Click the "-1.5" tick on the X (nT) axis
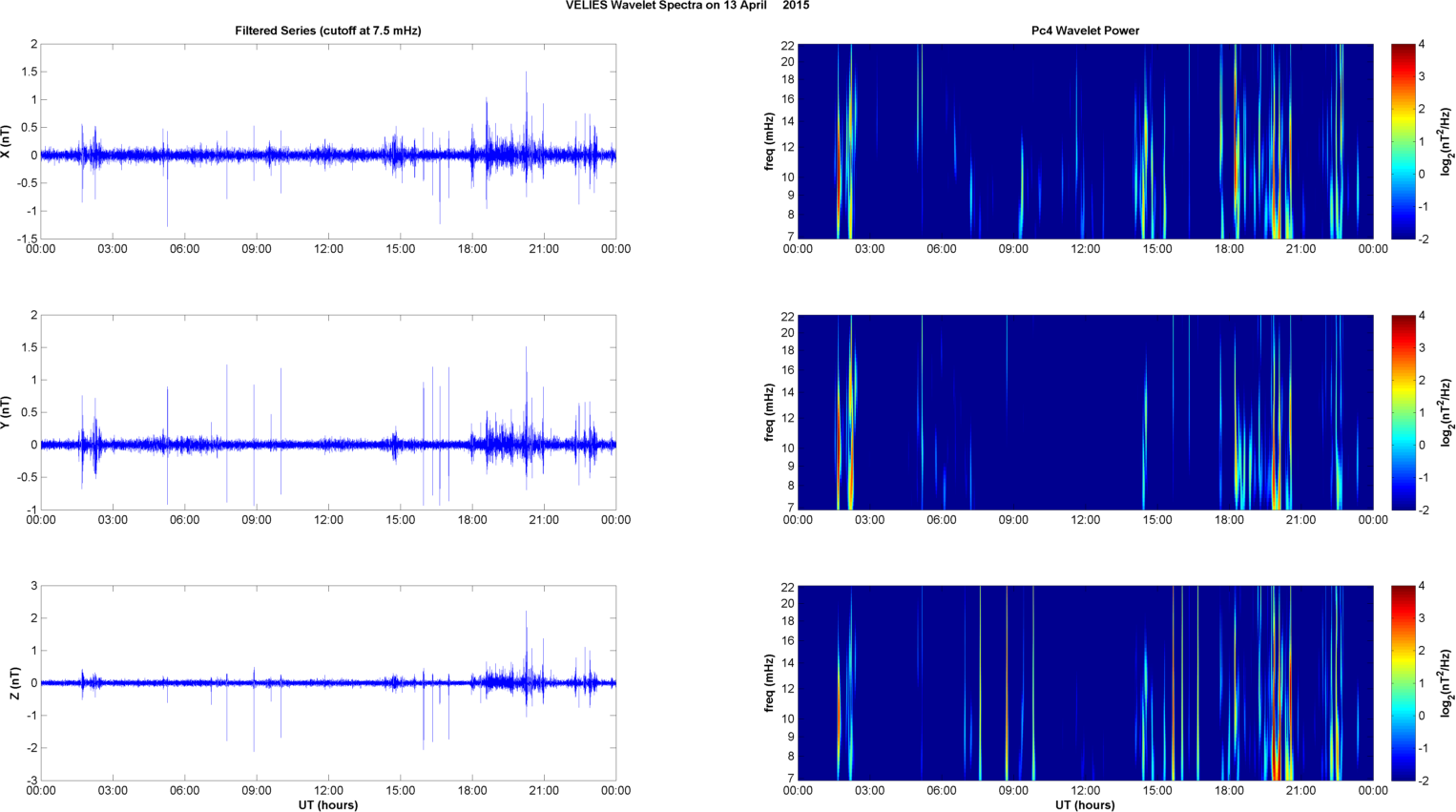The width and height of the screenshot is (1456, 812). tap(27, 239)
